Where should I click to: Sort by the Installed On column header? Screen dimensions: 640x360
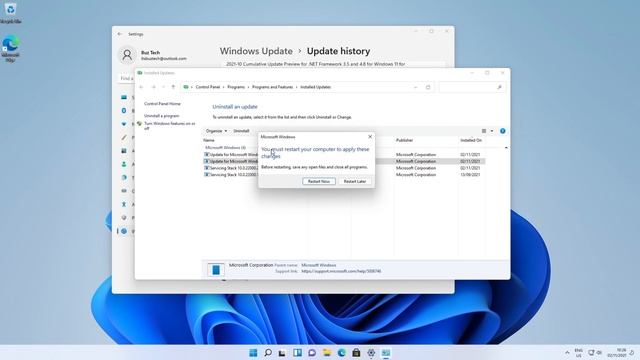coord(471,140)
